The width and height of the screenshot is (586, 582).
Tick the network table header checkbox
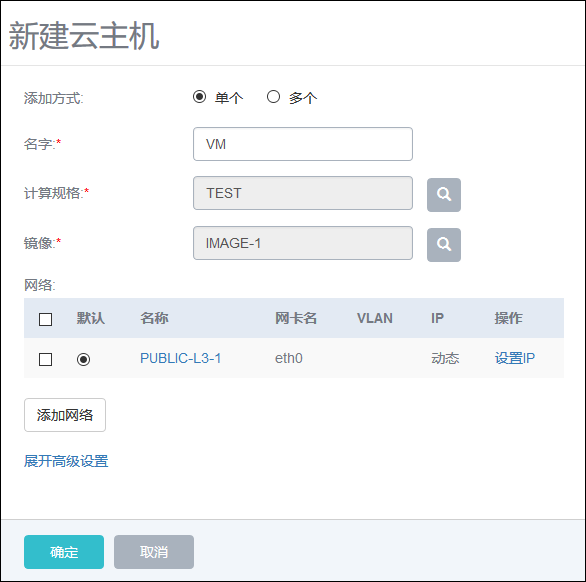pos(46,320)
